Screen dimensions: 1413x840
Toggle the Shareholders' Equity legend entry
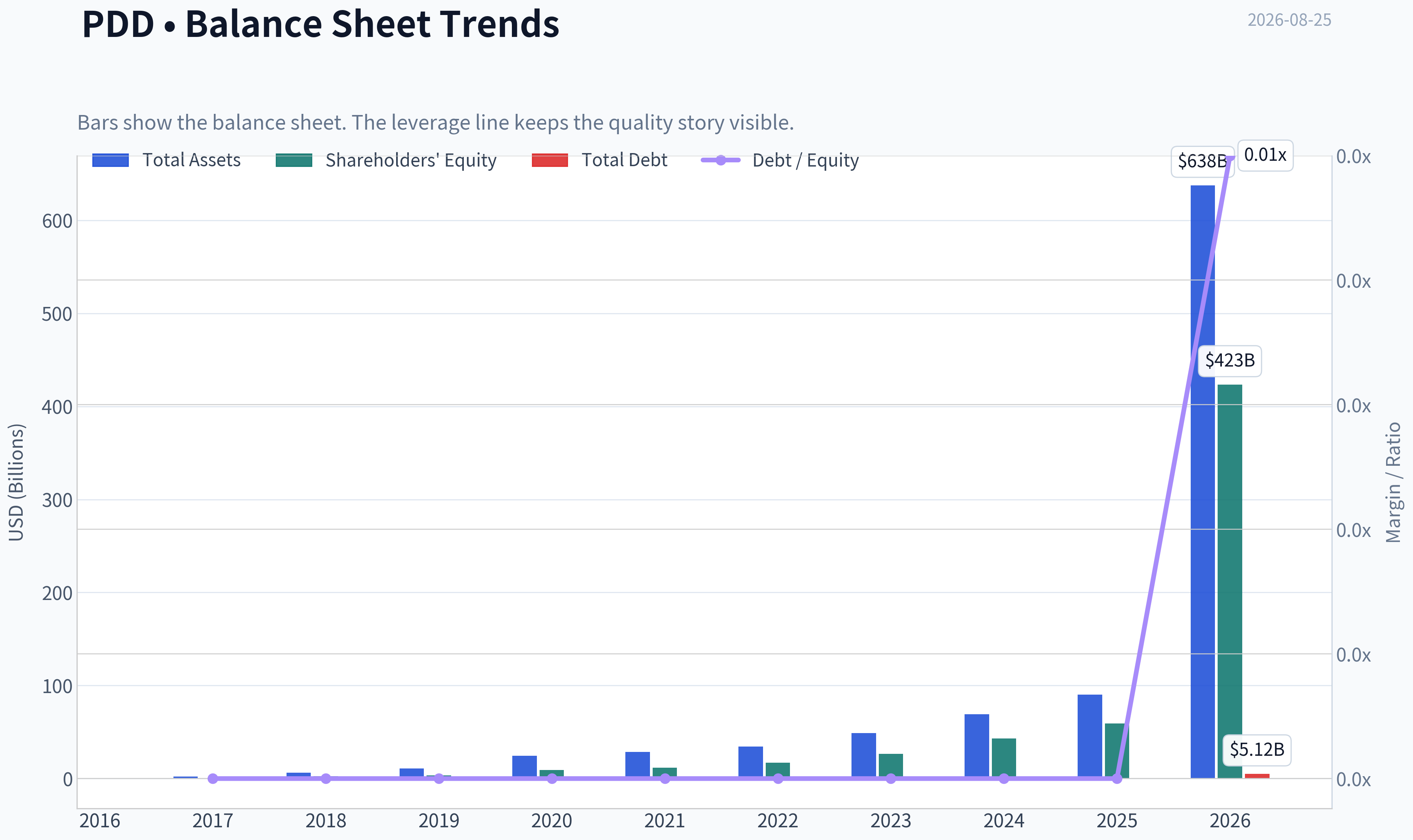coord(386,160)
